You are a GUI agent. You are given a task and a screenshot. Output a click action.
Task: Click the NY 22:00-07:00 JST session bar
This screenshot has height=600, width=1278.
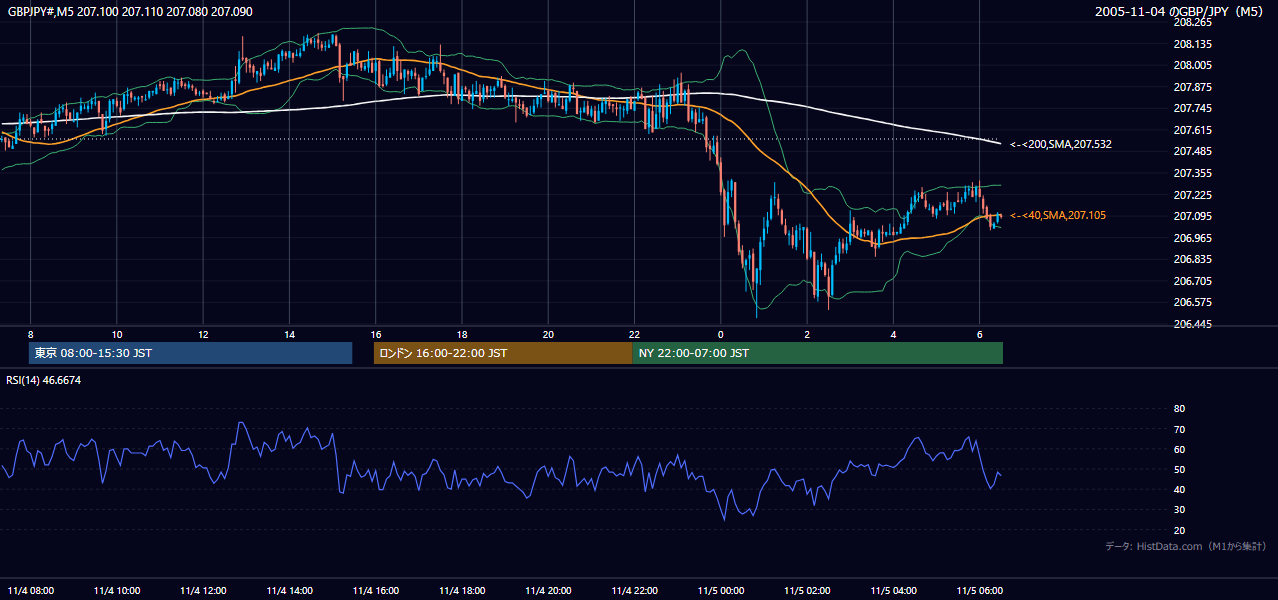tap(817, 353)
